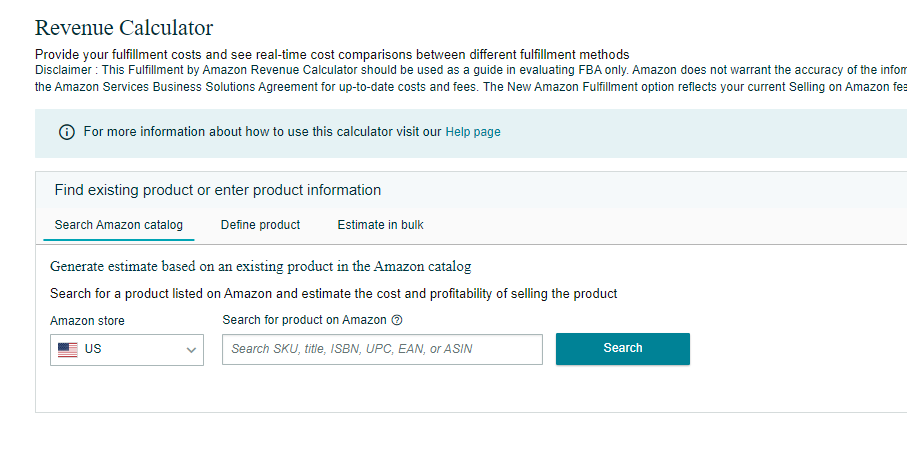Viewport: 907px width, 453px height.
Task: Click the 'Generate estimate based on an existing product' text
Action: (x=260, y=267)
